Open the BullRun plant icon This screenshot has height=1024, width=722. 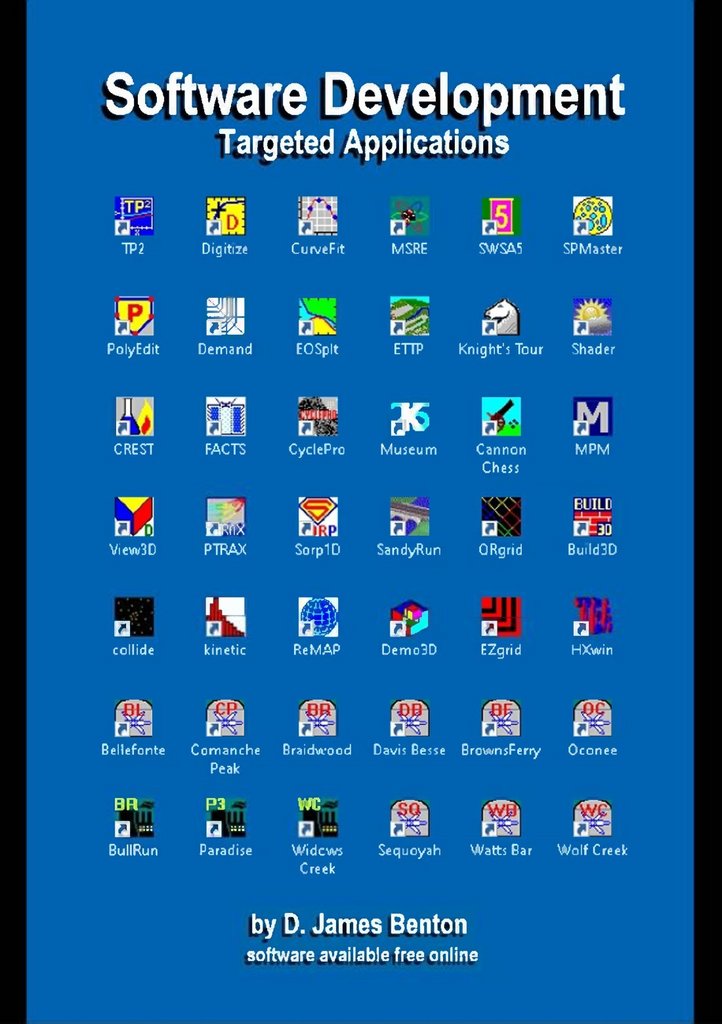click(x=134, y=817)
